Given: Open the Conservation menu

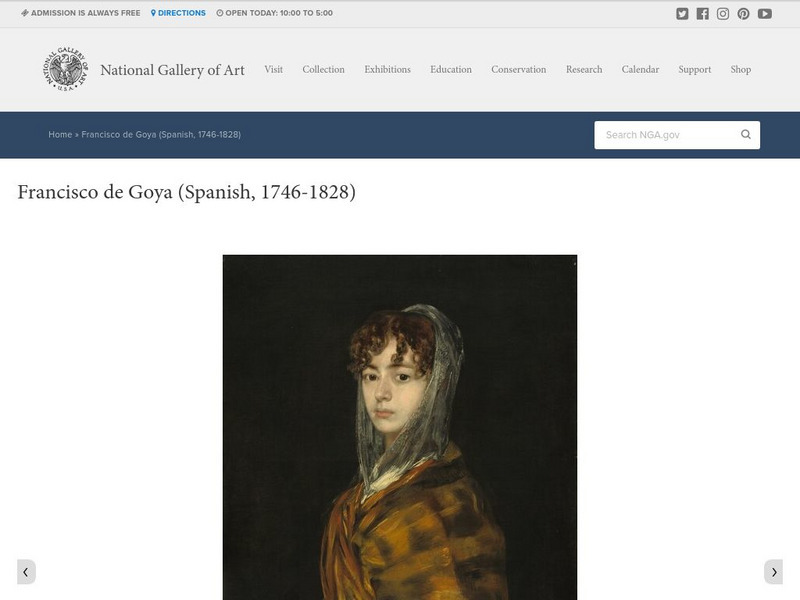Looking at the screenshot, I should tap(518, 69).
